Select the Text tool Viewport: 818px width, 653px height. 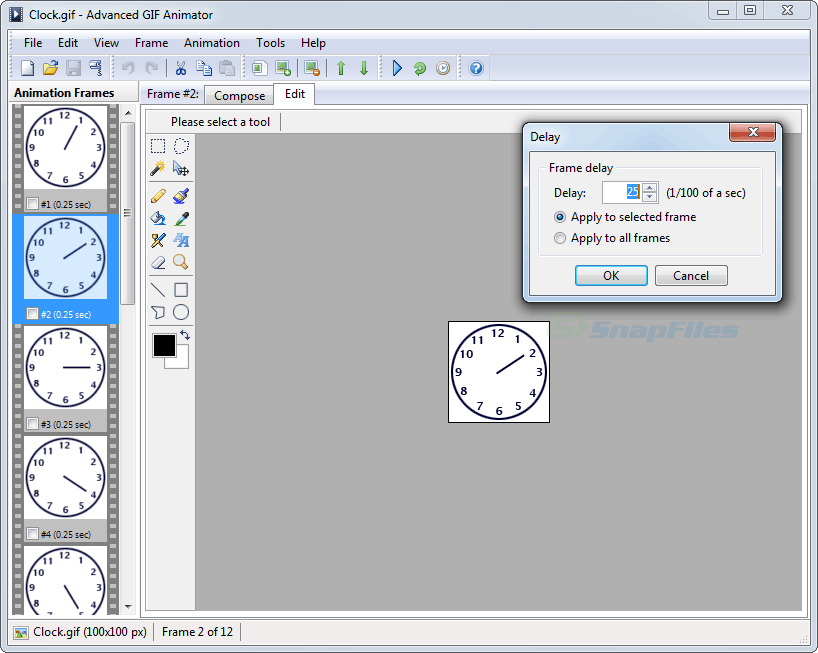click(181, 240)
